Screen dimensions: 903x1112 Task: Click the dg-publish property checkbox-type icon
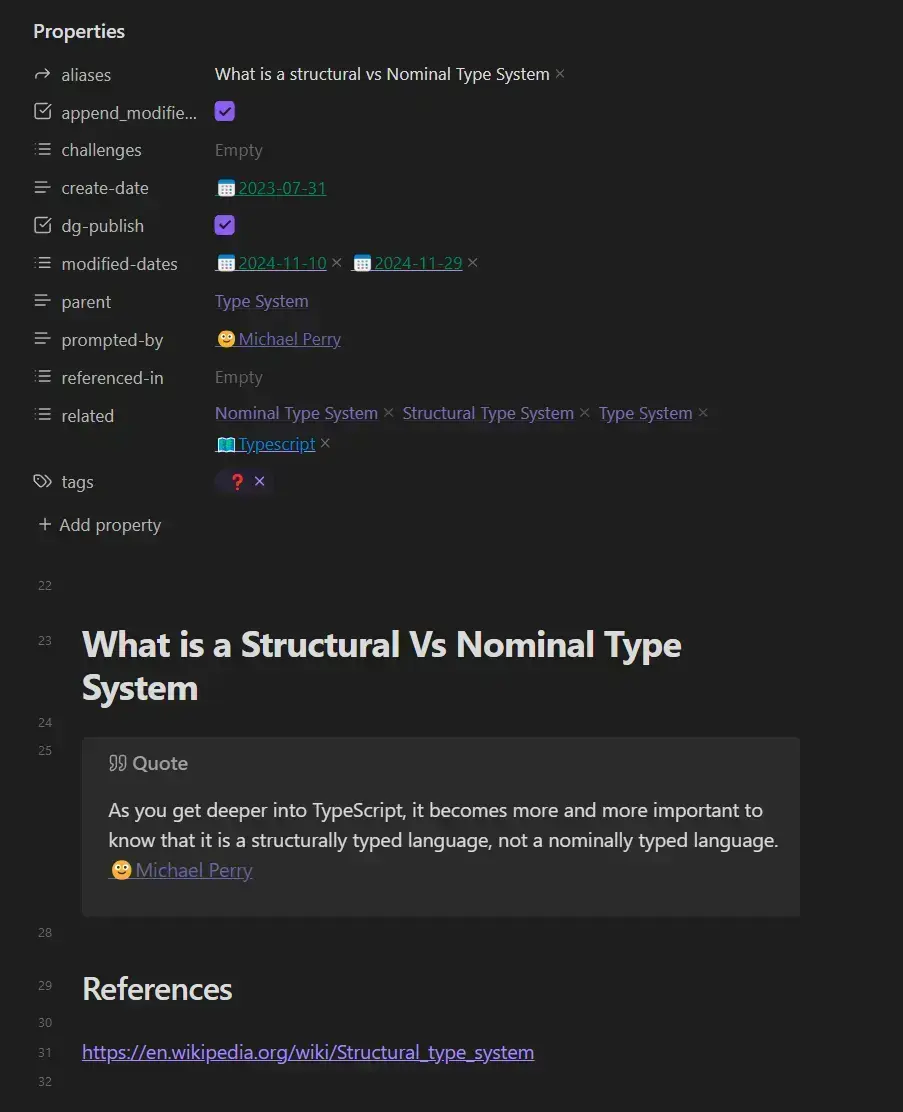pyautogui.click(x=42, y=226)
